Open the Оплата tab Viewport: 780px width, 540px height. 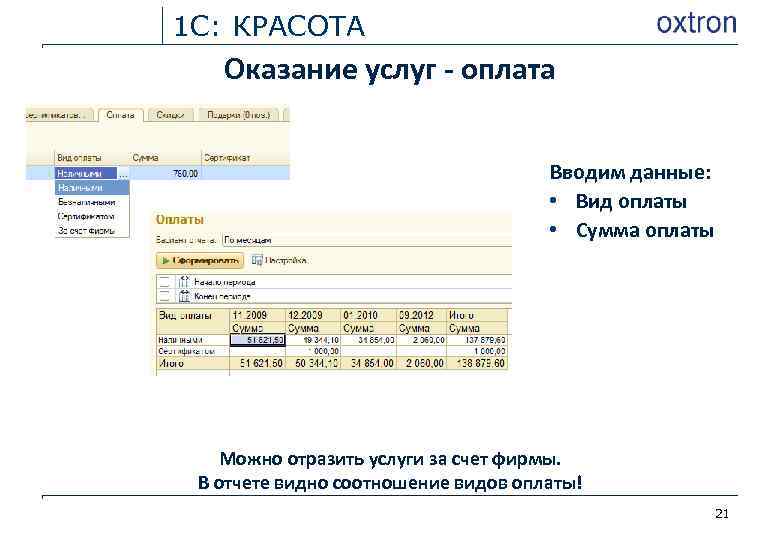point(120,115)
